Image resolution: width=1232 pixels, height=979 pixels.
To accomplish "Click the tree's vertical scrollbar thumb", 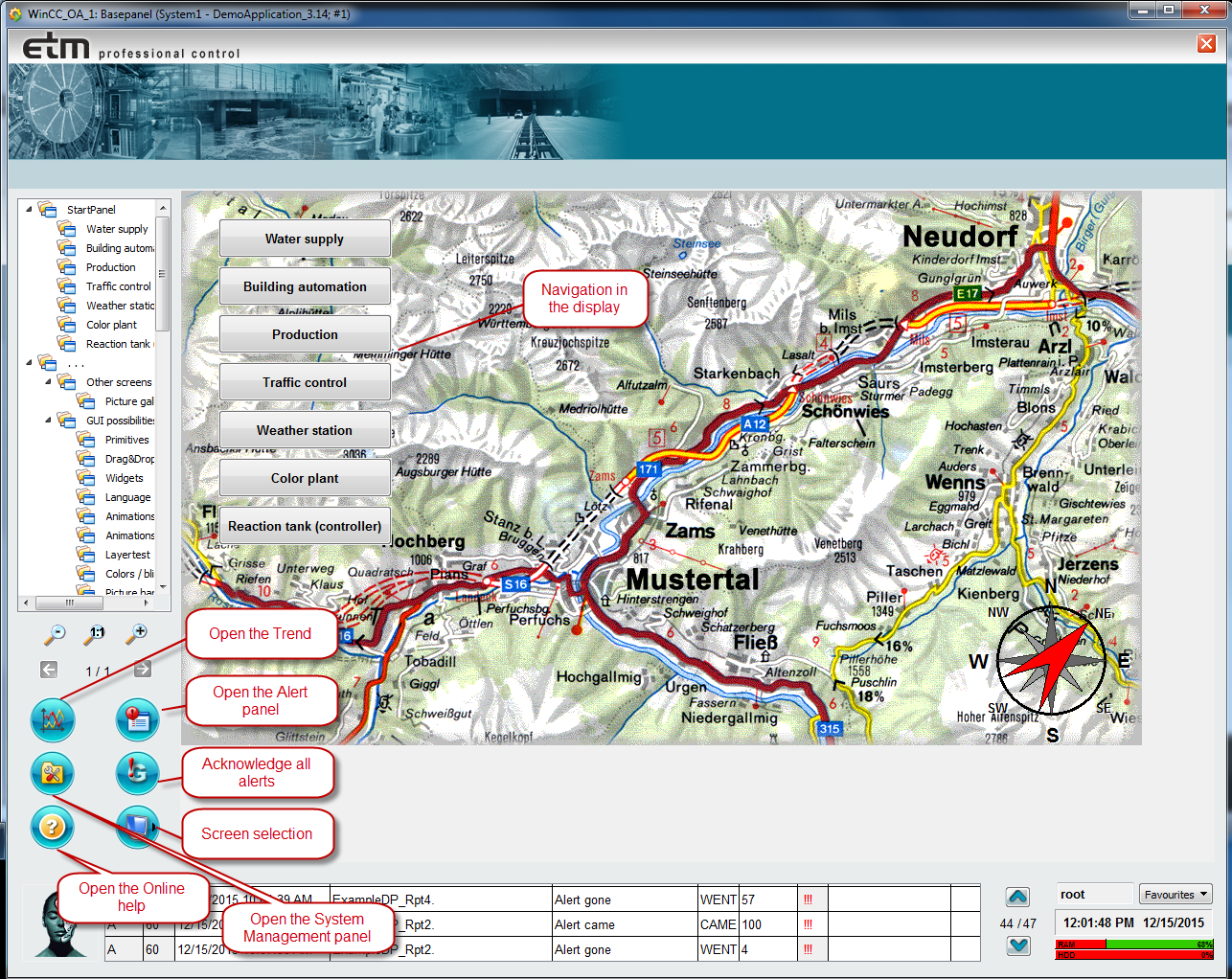I will click(x=162, y=274).
